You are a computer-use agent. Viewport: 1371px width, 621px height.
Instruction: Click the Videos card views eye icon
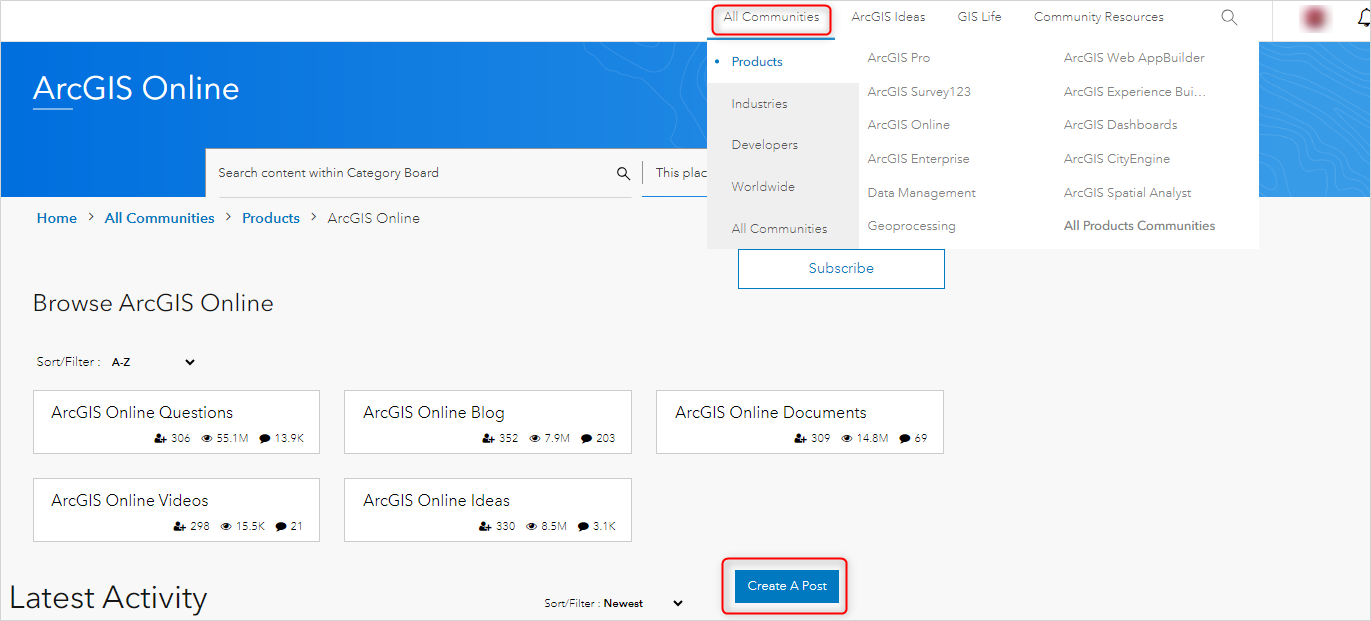(227, 527)
